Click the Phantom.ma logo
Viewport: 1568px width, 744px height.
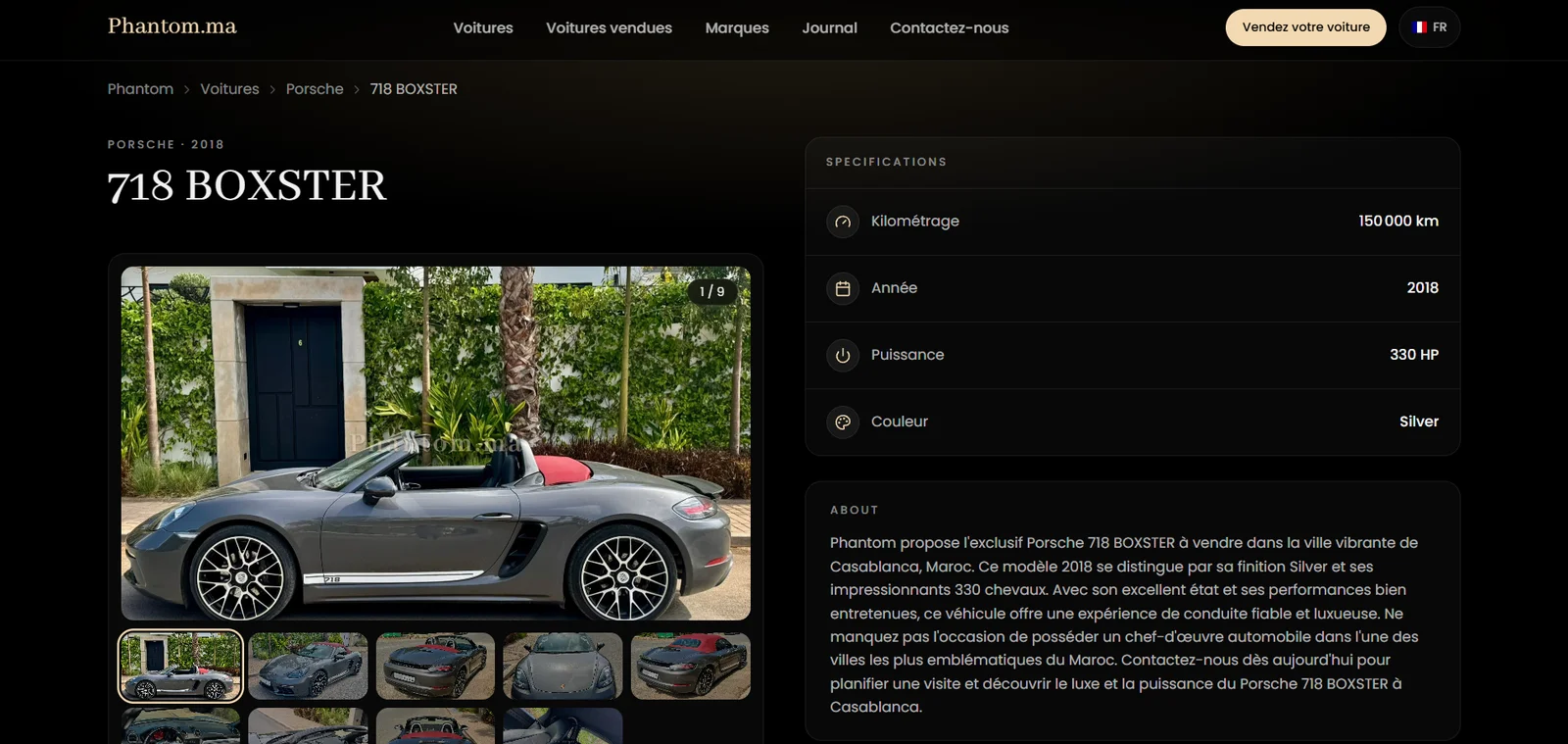pyautogui.click(x=172, y=26)
